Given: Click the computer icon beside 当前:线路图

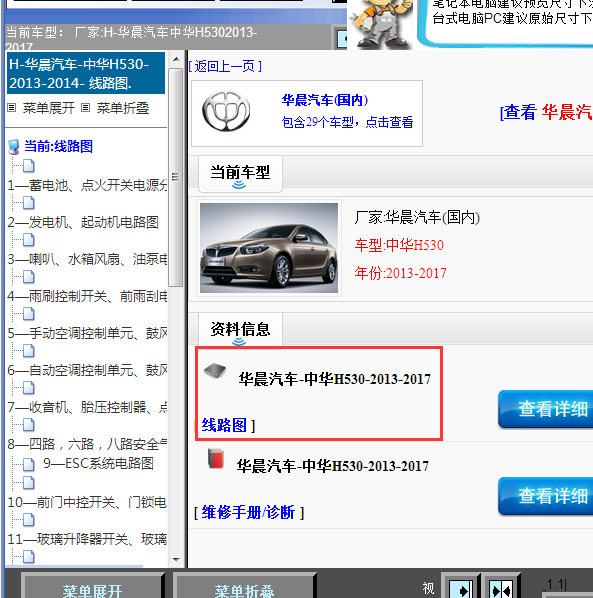Looking at the screenshot, I should [x=14, y=147].
